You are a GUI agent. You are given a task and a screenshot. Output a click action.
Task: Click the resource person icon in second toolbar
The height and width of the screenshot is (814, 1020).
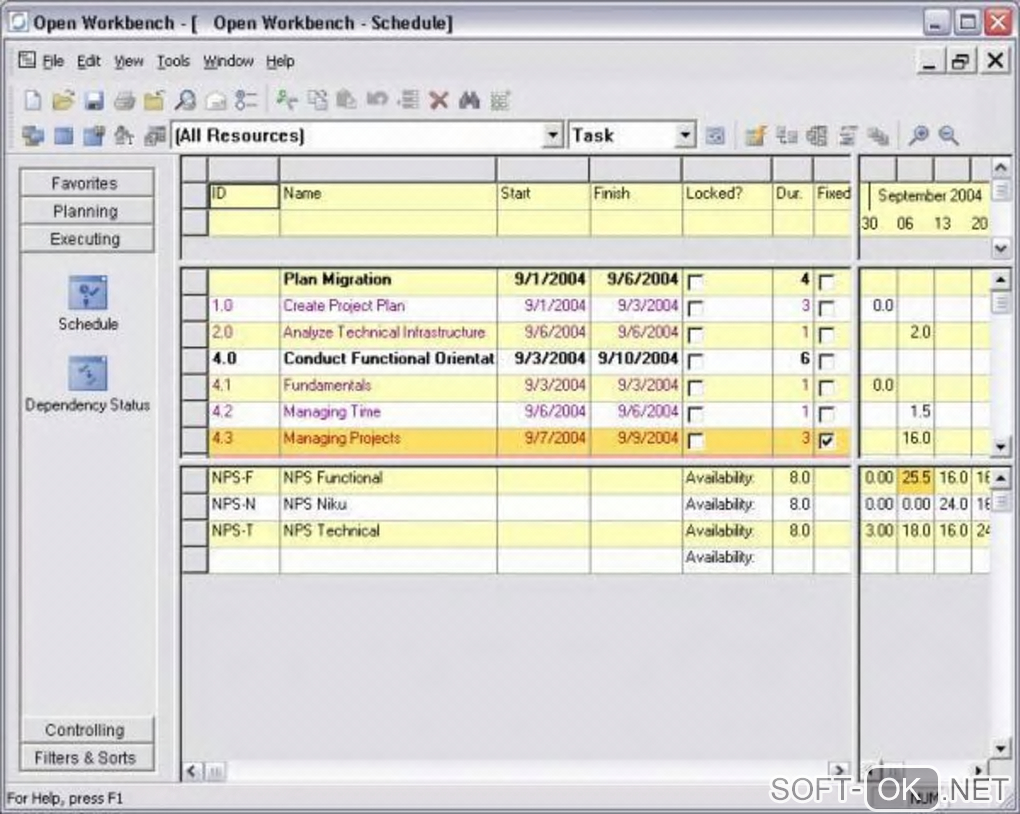pos(124,135)
